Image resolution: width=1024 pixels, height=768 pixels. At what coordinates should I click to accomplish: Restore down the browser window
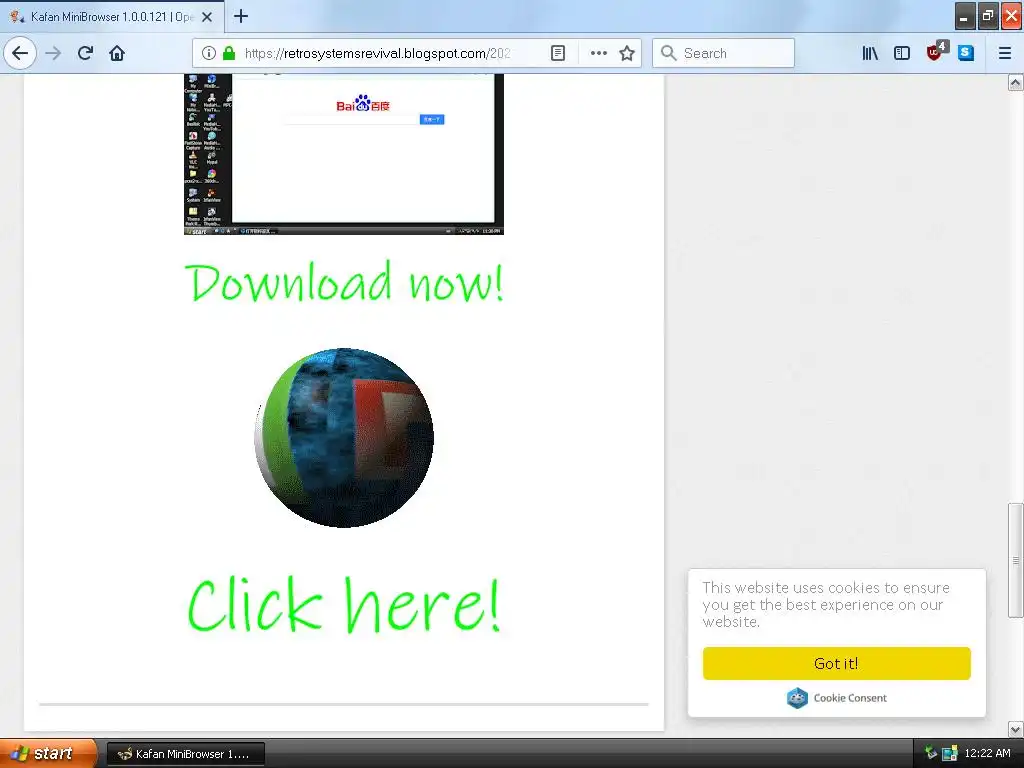tap(988, 16)
